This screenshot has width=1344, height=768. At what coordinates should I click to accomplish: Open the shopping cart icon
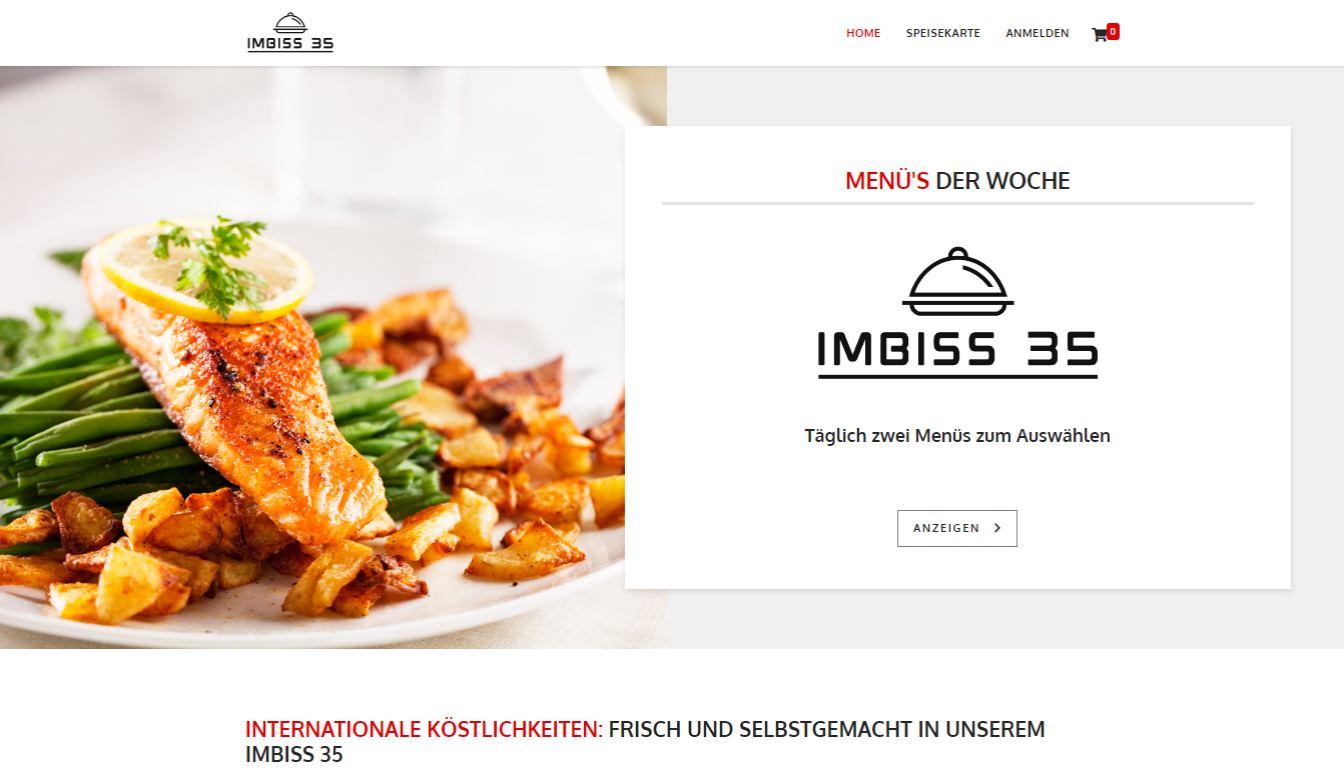coord(1100,35)
